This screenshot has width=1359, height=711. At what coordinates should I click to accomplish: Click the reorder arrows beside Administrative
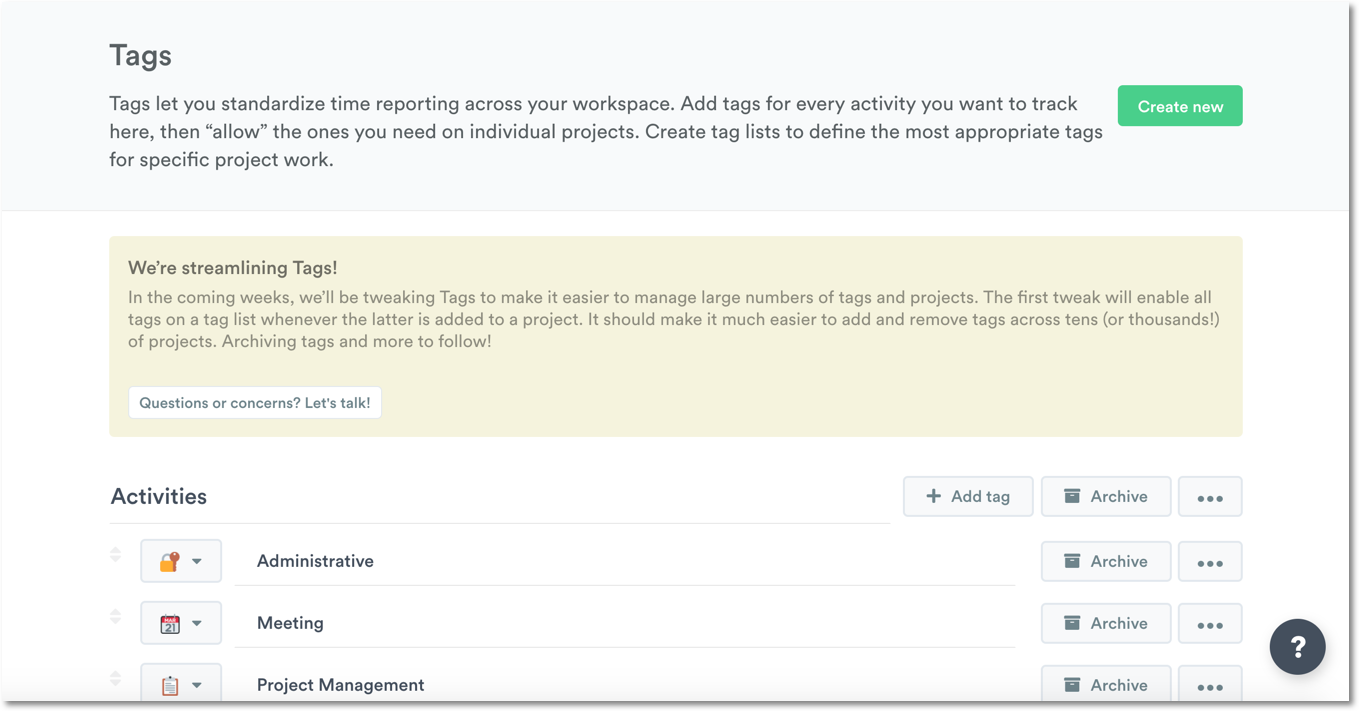[x=116, y=555]
